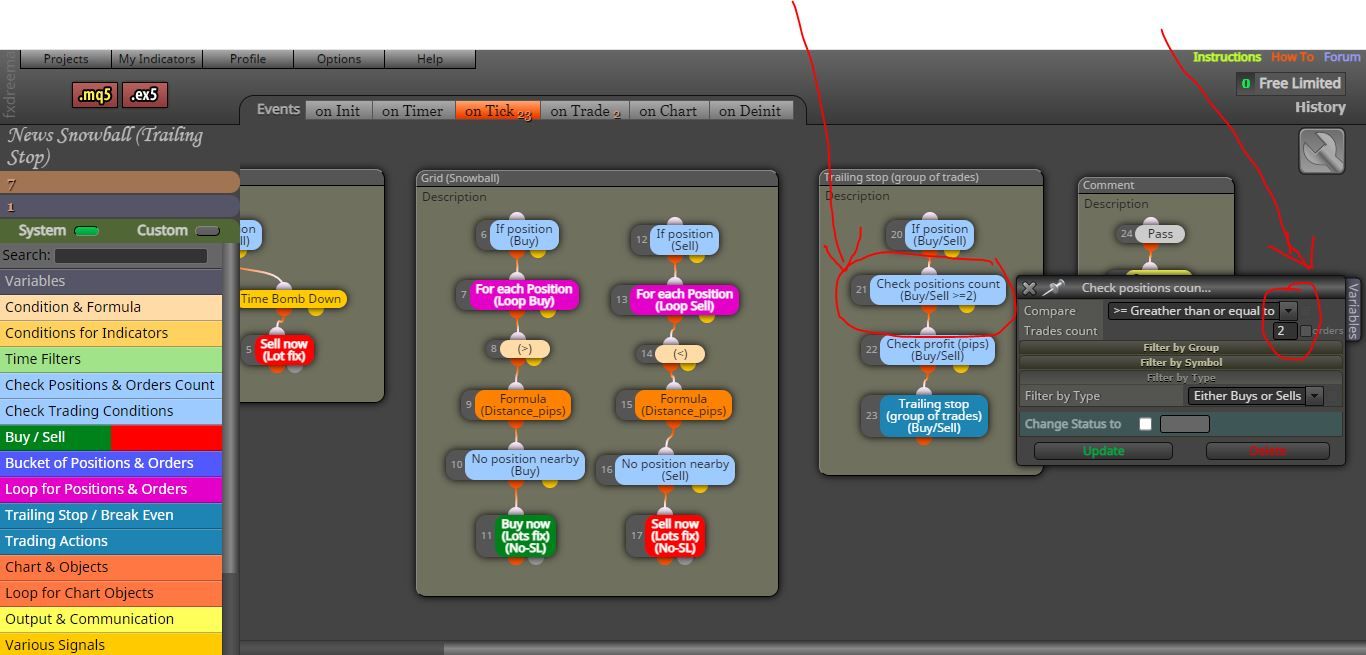Select block 7 For each Position (Loop Buy)
This screenshot has width=1366, height=655.
pyautogui.click(x=523, y=295)
